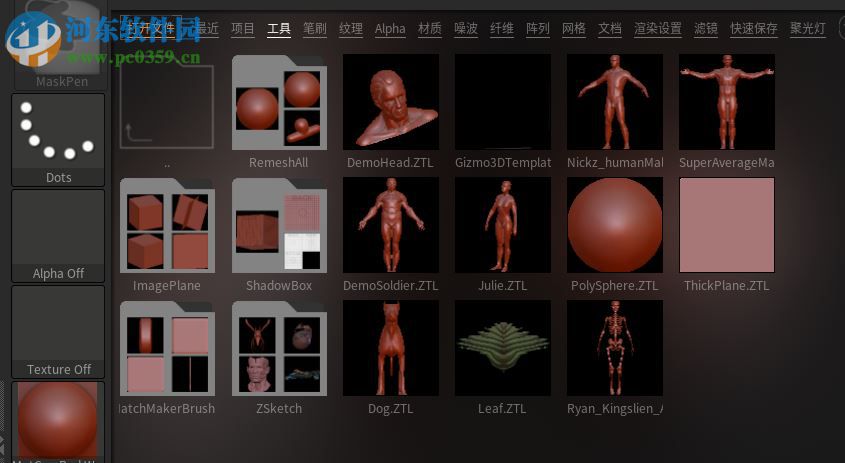The image size is (845, 463).
Task: Click the 打开文件 button
Action: point(151,27)
